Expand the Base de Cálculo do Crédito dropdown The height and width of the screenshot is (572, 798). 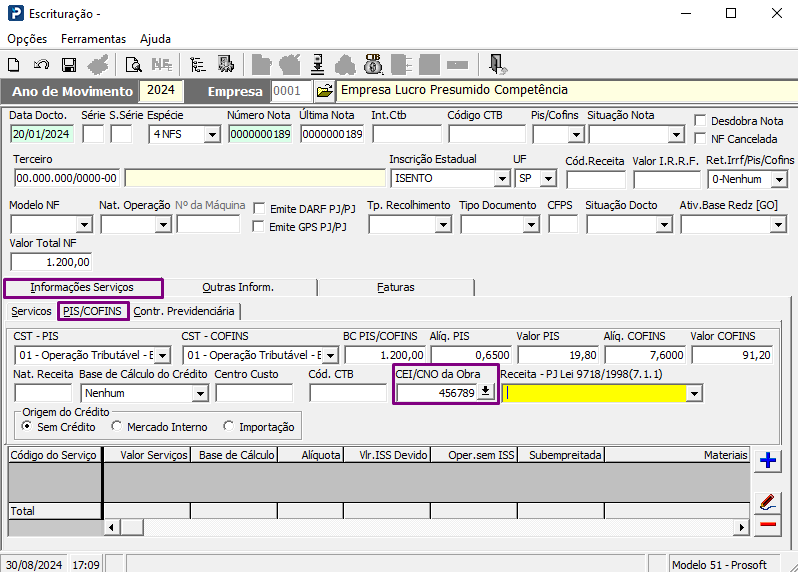pos(201,393)
